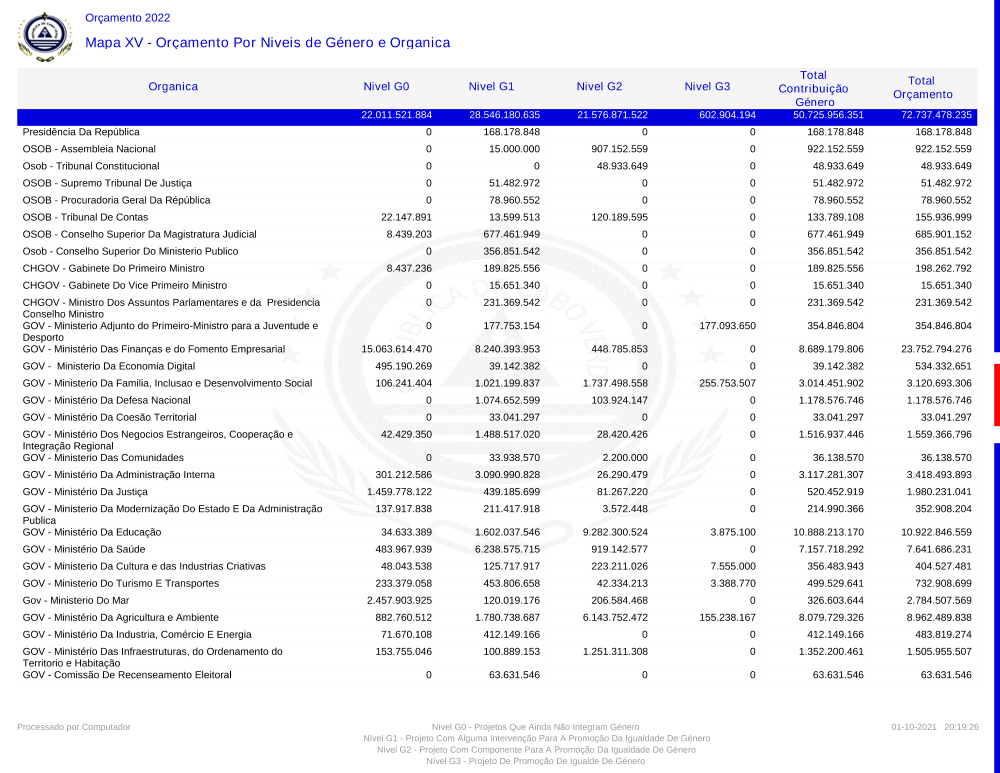Click the 'Processado por Computador' footer text
This screenshot has width=1000, height=773.
(74, 727)
